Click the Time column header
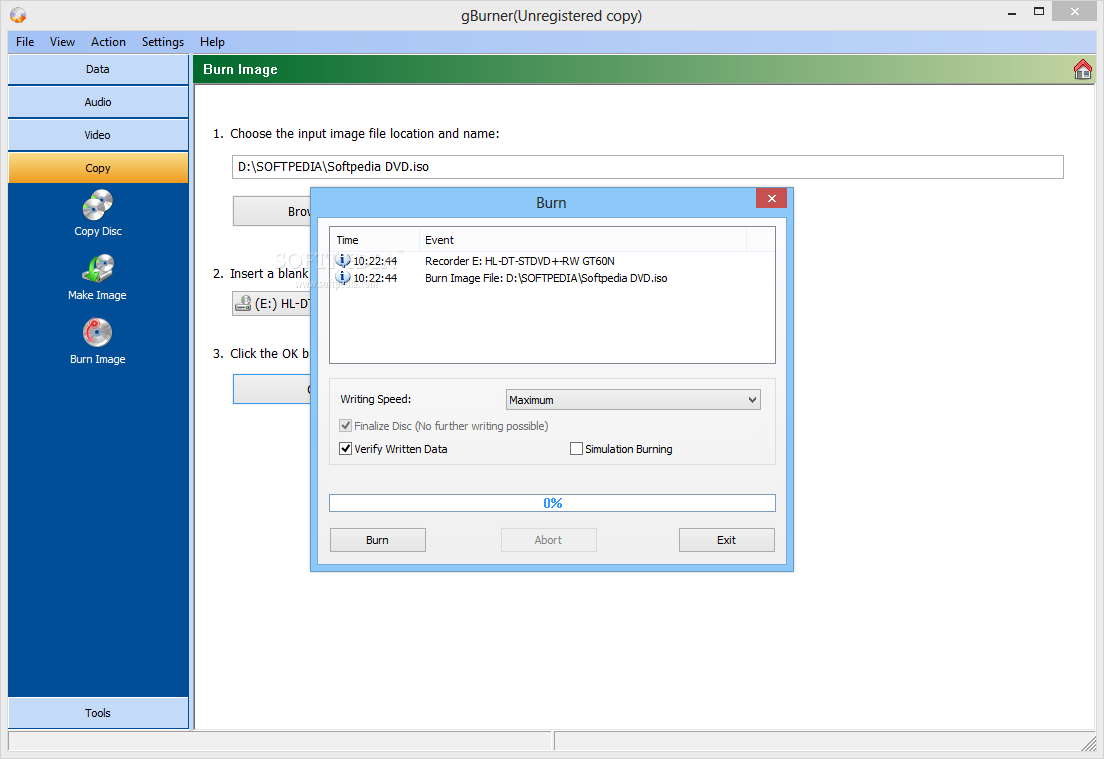1104x759 pixels. click(375, 240)
